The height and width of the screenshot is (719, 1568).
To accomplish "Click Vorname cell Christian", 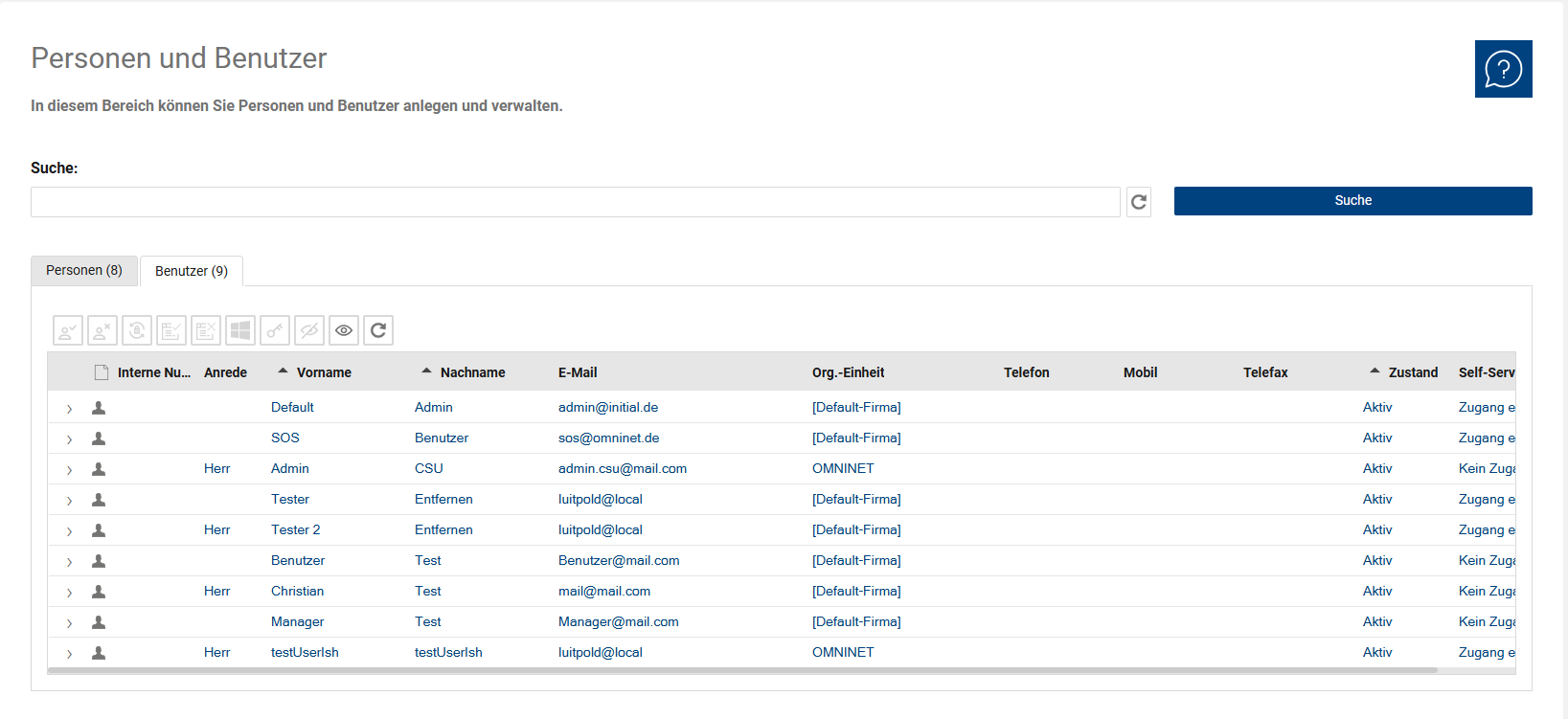I will coord(297,591).
